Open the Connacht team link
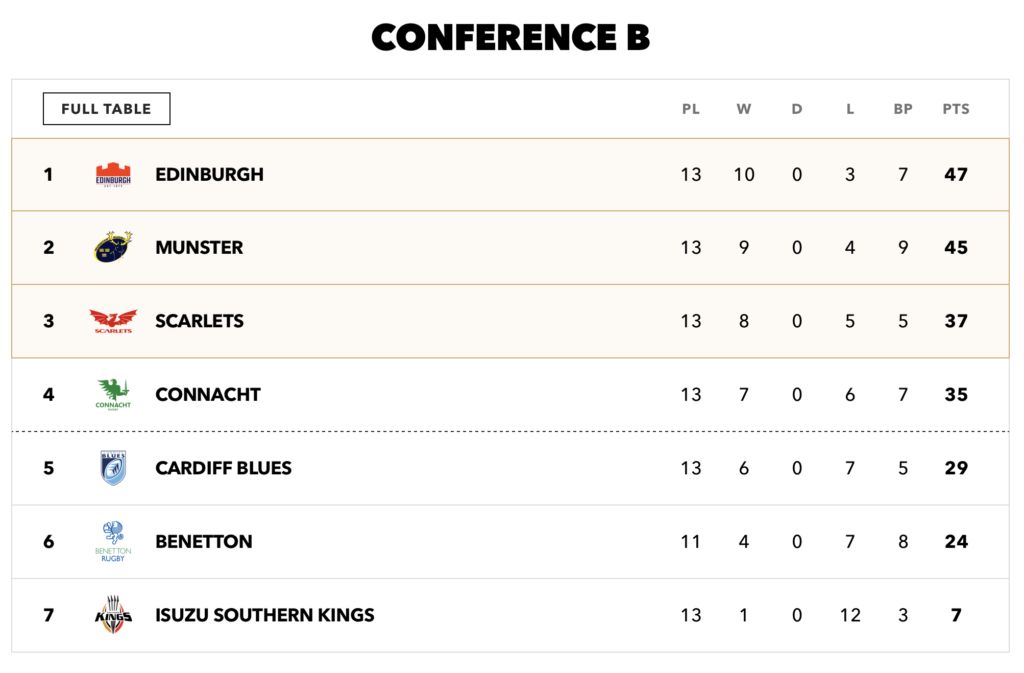 point(208,394)
